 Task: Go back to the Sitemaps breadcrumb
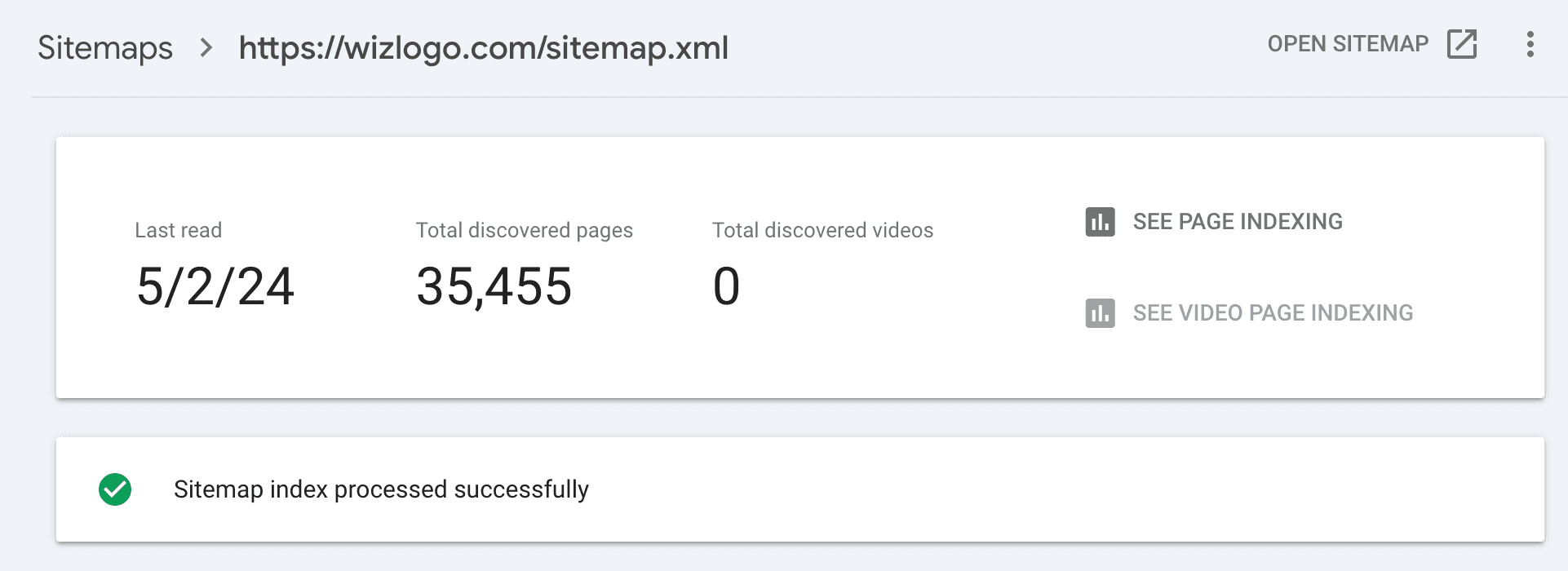[105, 48]
